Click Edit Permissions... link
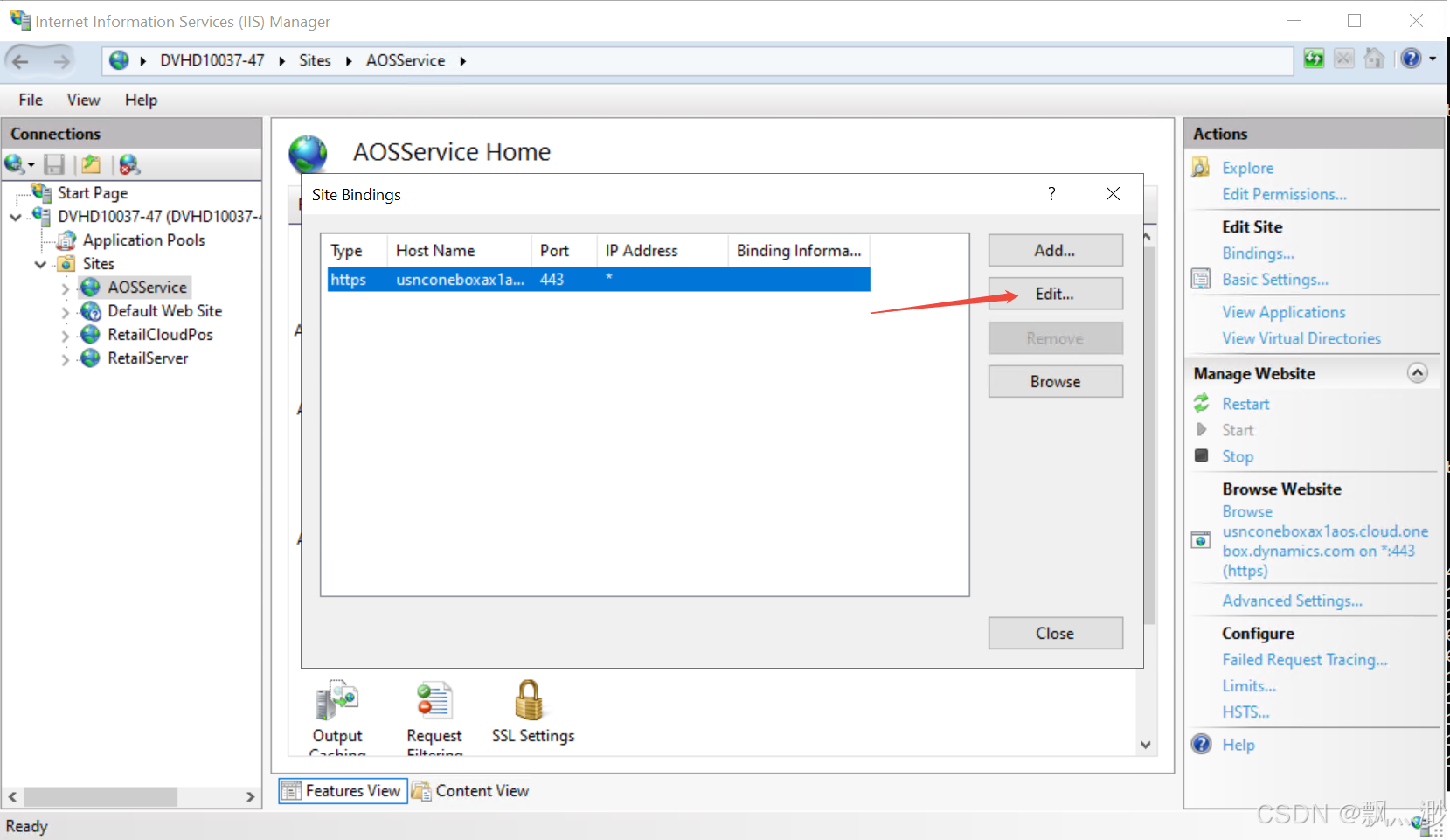Image resolution: width=1450 pixels, height=840 pixels. tap(1284, 194)
